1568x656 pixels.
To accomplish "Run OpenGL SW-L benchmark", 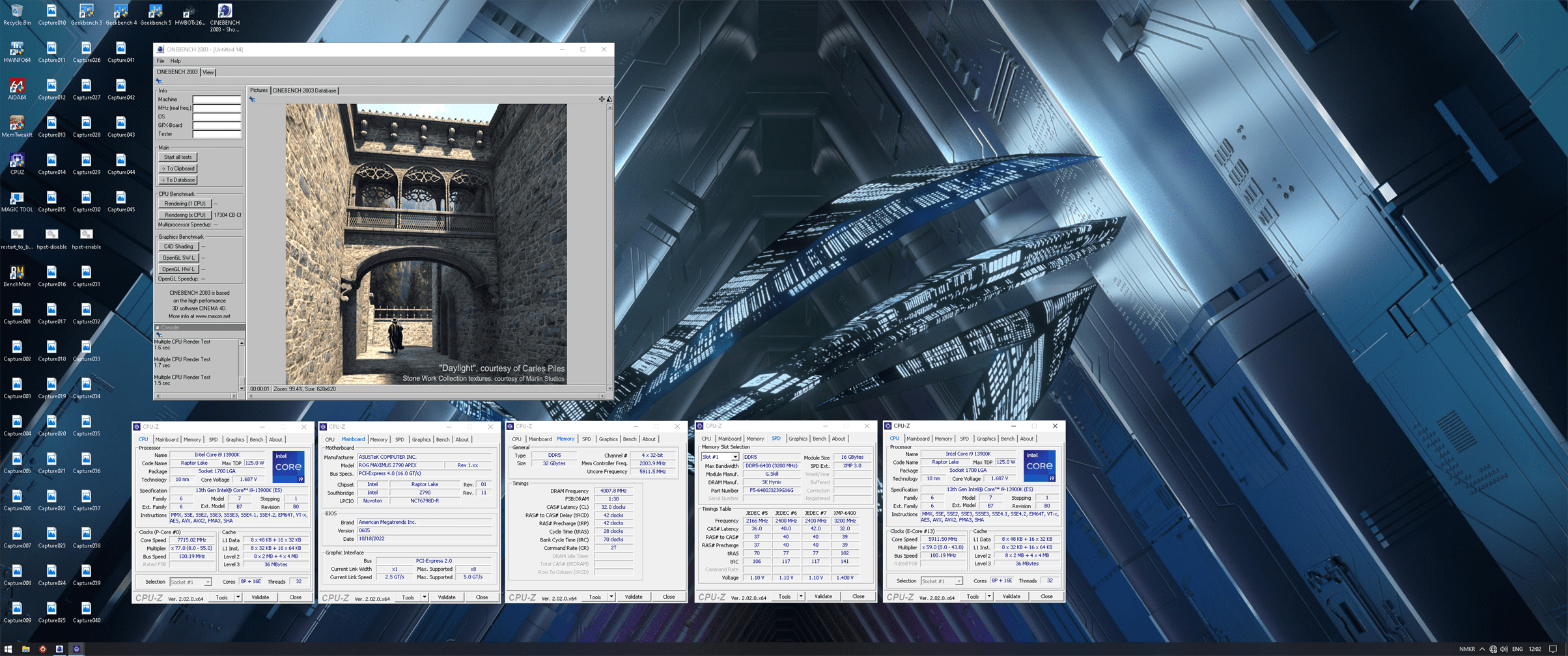I will coord(178,258).
